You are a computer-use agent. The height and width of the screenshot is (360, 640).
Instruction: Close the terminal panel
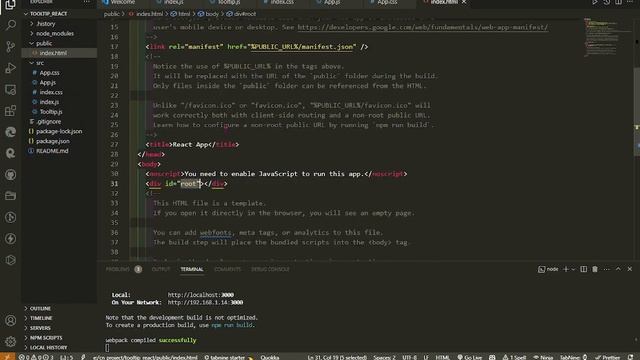pos(630,269)
